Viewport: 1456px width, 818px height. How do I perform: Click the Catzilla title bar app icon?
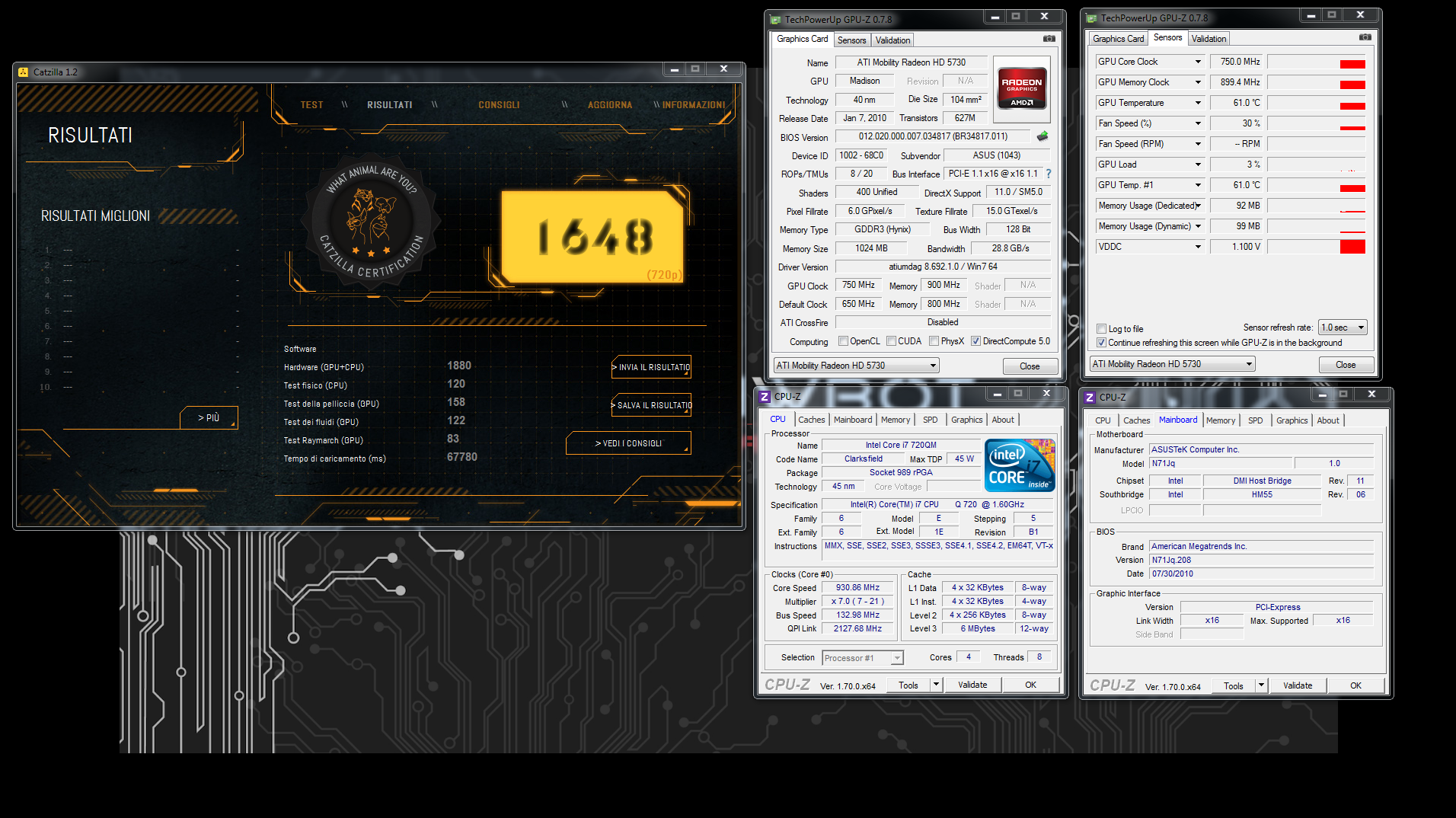pyautogui.click(x=23, y=72)
